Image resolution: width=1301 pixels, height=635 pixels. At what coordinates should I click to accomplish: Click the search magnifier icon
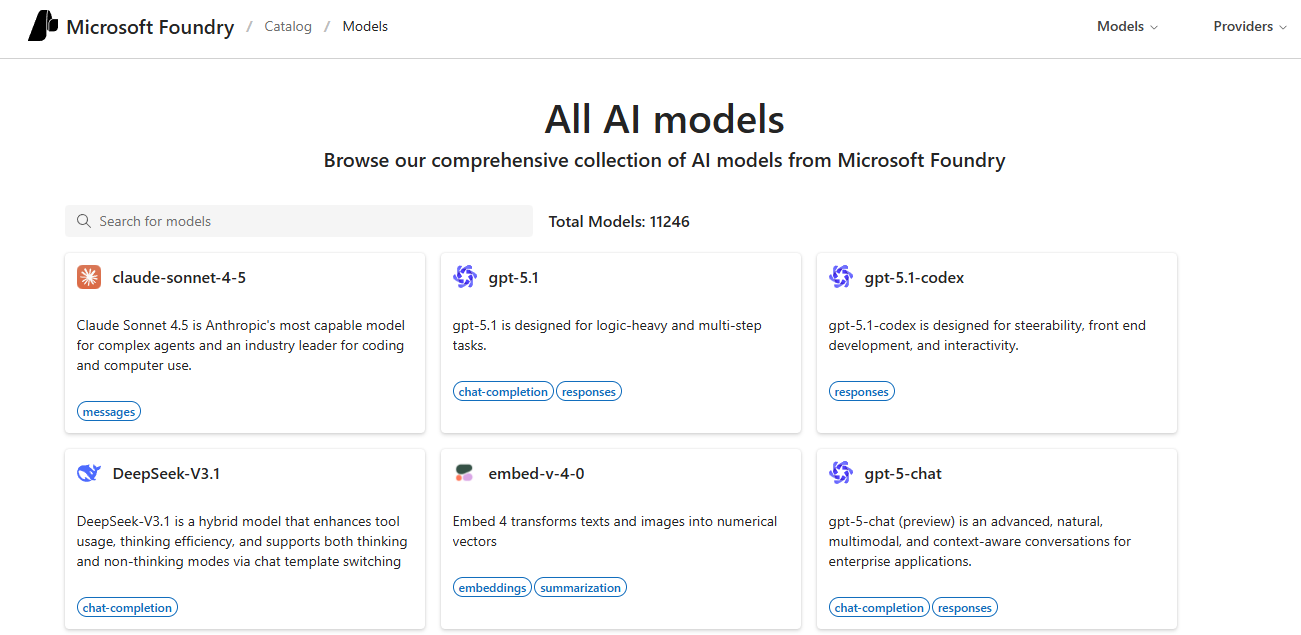click(84, 221)
